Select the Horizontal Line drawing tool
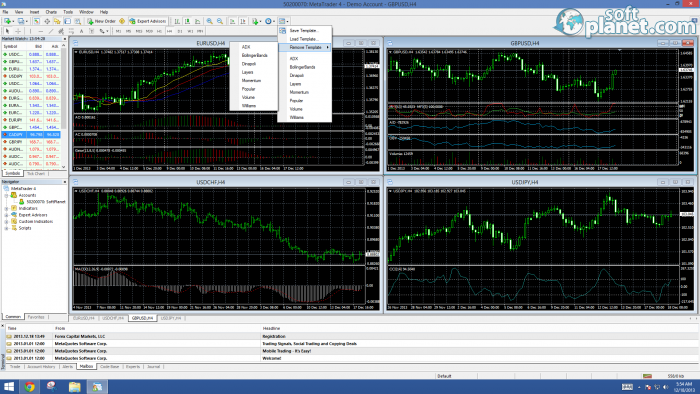 click(x=41, y=31)
